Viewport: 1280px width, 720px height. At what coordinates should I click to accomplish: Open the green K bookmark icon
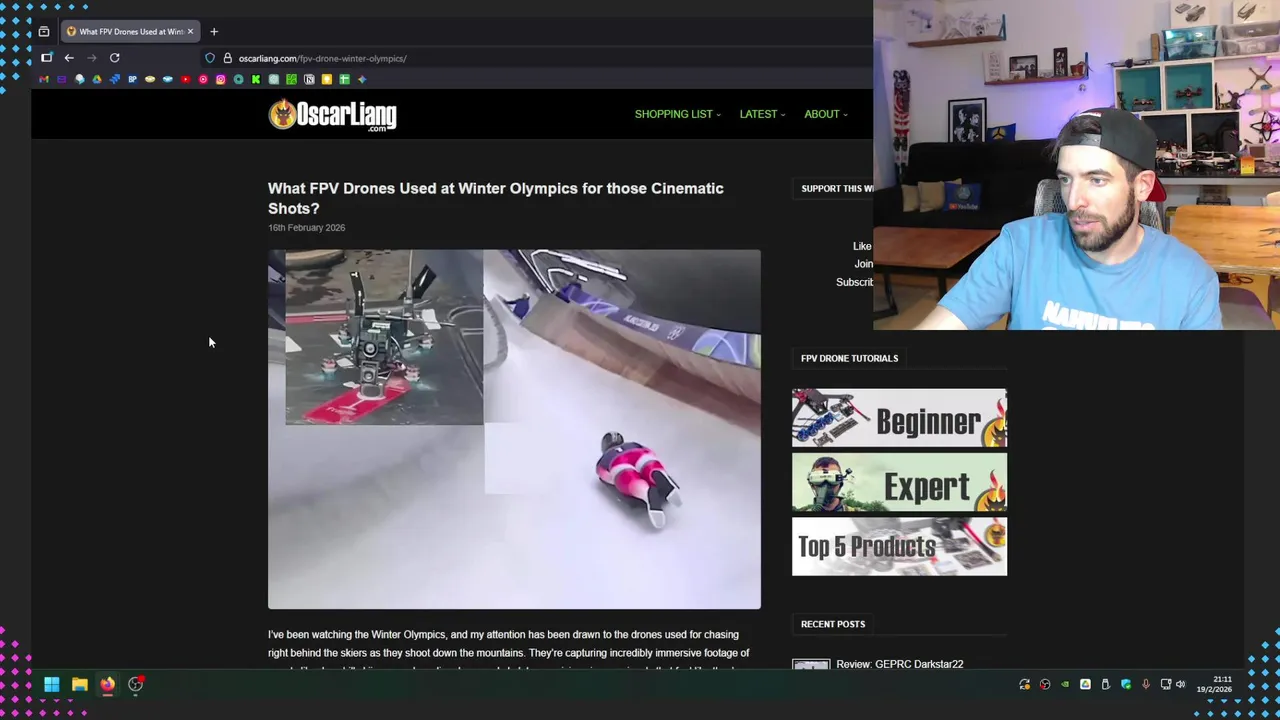pyautogui.click(x=256, y=79)
